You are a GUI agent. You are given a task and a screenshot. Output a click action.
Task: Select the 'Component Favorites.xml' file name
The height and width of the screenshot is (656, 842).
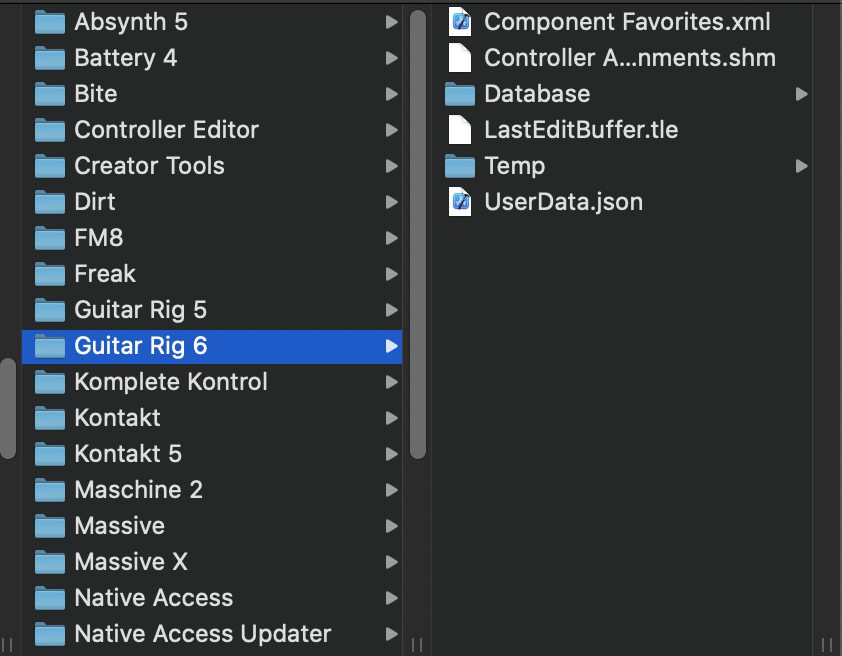[x=627, y=22]
